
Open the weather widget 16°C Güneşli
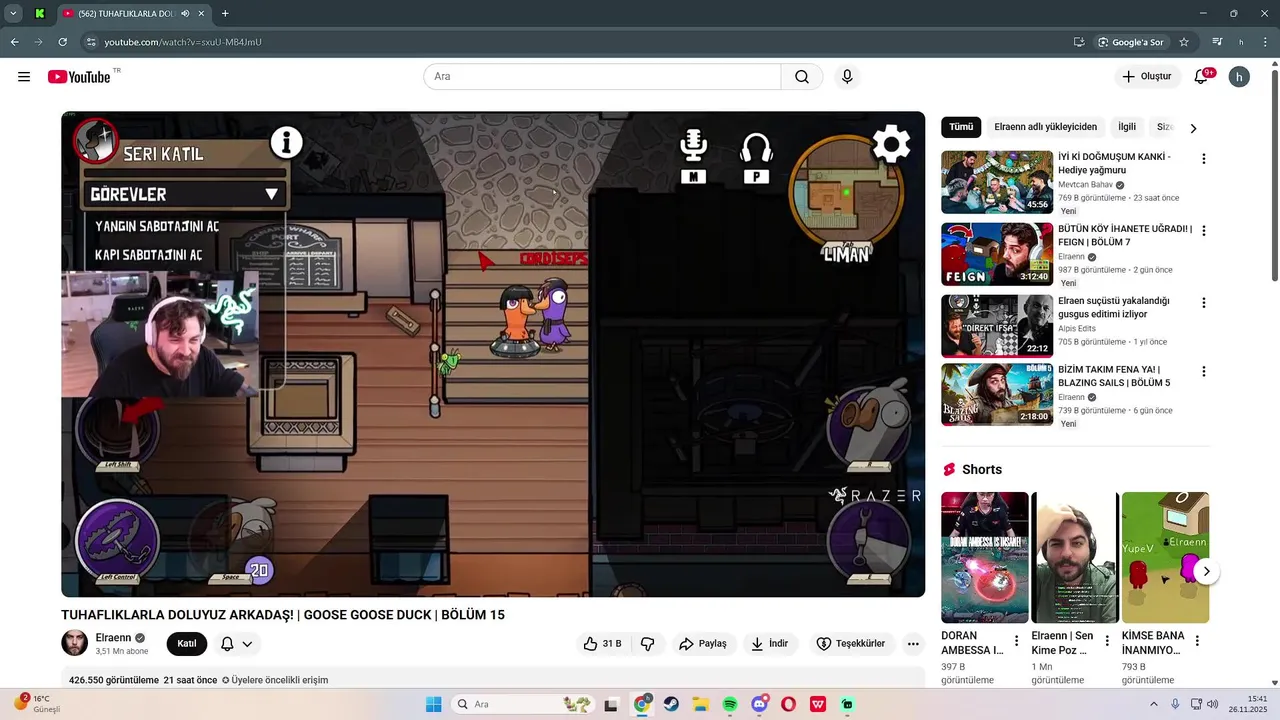tap(38, 704)
